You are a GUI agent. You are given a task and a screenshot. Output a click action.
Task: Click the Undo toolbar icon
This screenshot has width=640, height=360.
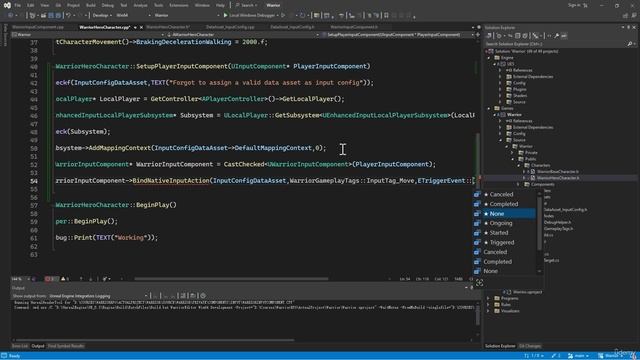coord(69,16)
